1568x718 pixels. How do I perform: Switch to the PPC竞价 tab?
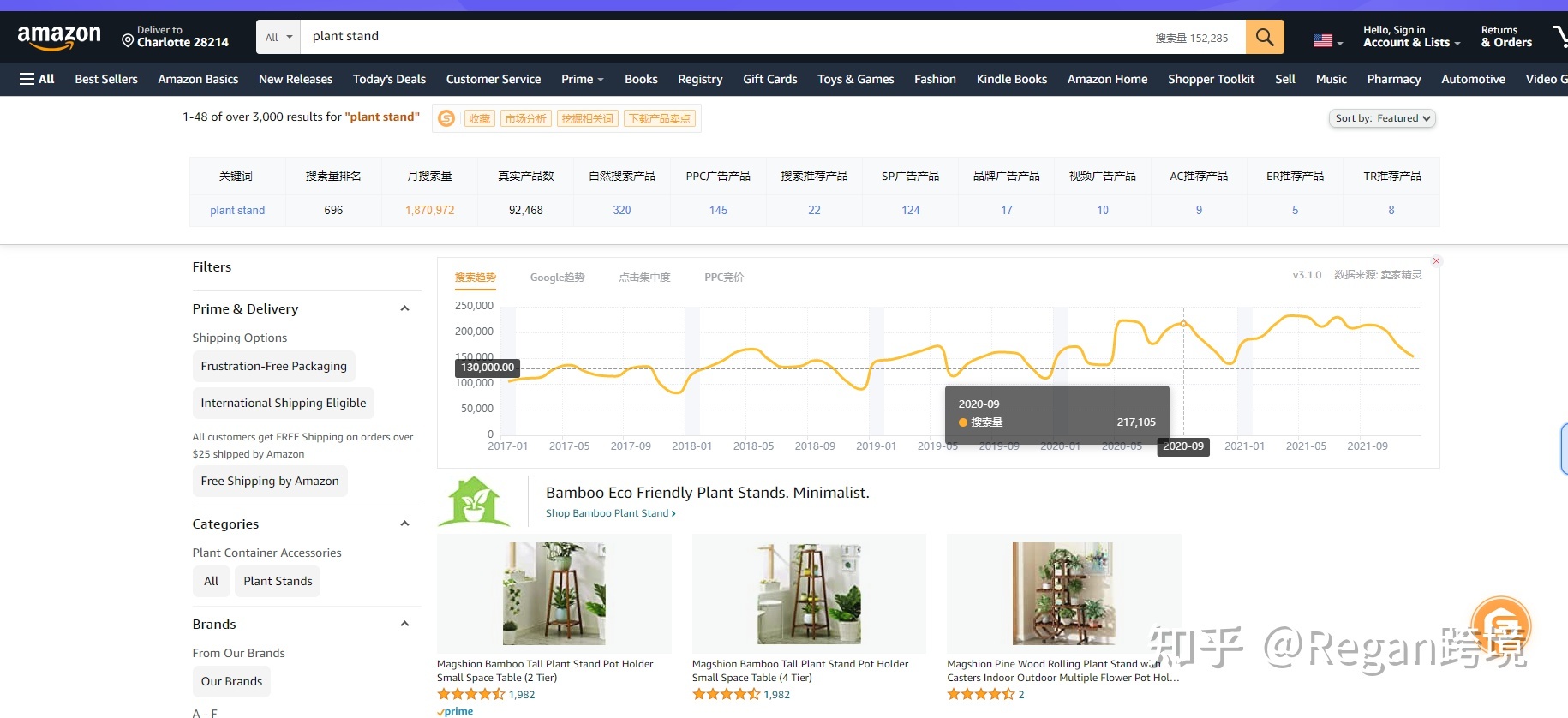point(724,278)
